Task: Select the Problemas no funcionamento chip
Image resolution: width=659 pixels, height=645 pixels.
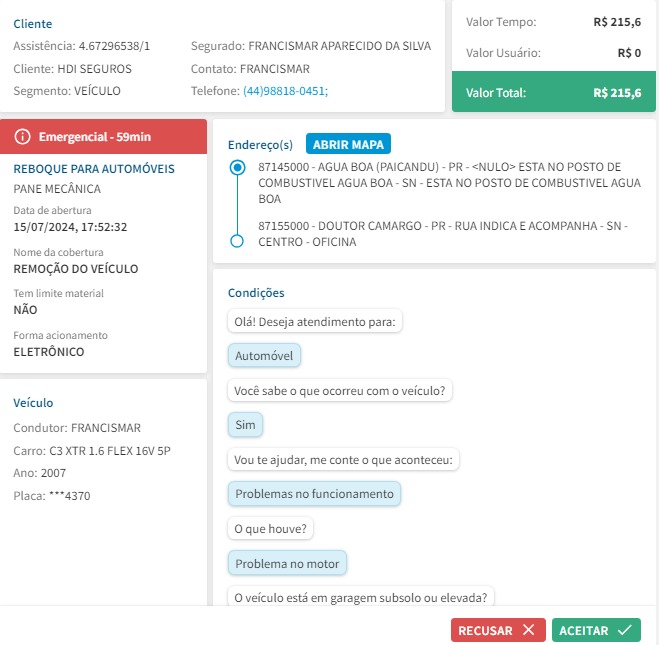Action: point(314,494)
